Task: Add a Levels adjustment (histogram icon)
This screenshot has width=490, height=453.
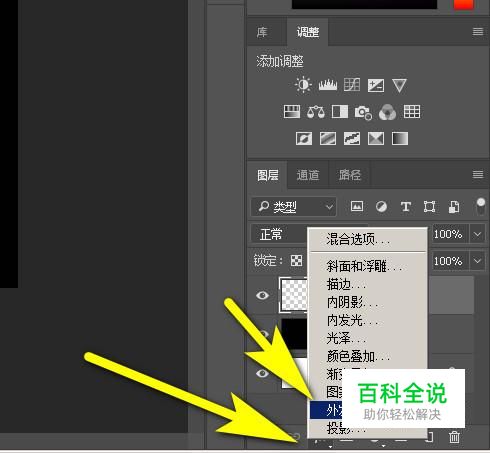Action: (328, 85)
